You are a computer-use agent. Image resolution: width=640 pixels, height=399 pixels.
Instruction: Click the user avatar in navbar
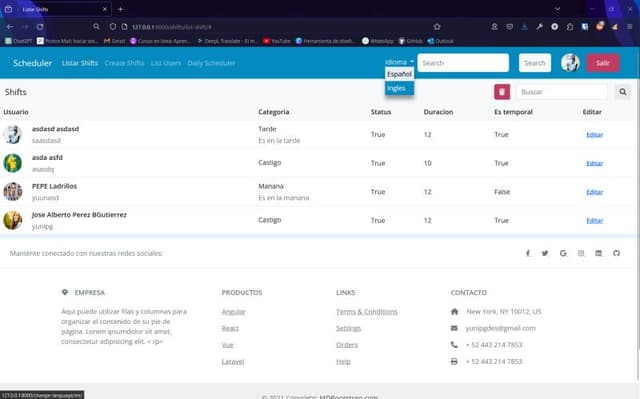click(570, 63)
